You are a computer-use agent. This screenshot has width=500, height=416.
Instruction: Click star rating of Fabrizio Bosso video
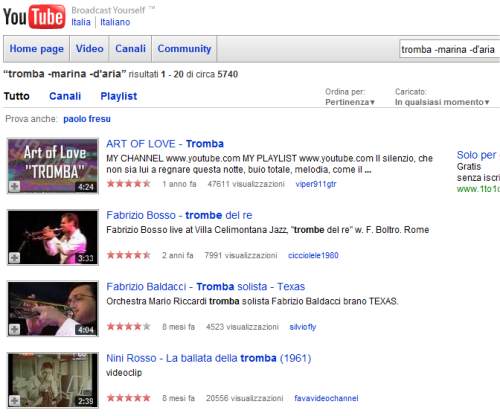[128, 255]
